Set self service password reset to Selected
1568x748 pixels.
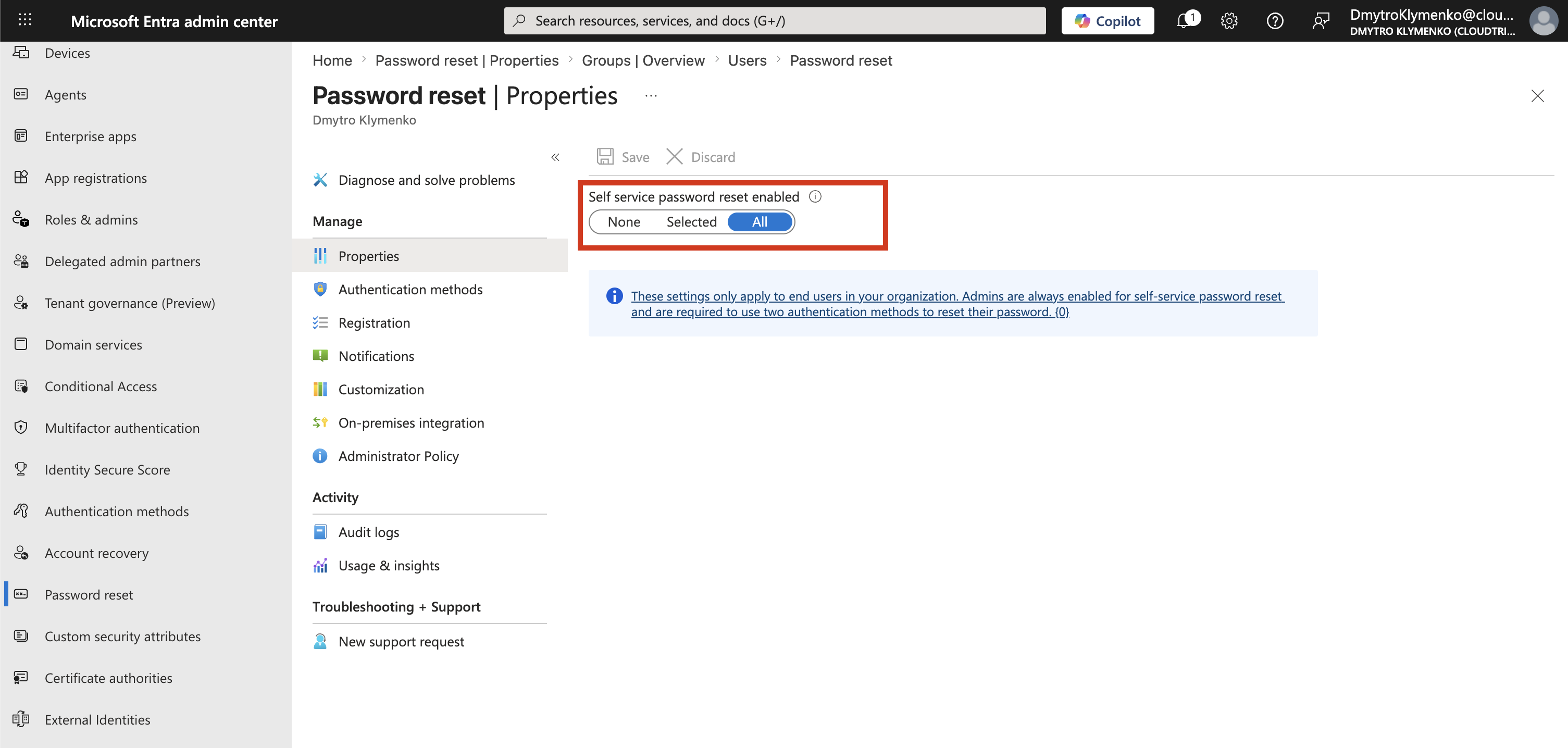(x=691, y=222)
